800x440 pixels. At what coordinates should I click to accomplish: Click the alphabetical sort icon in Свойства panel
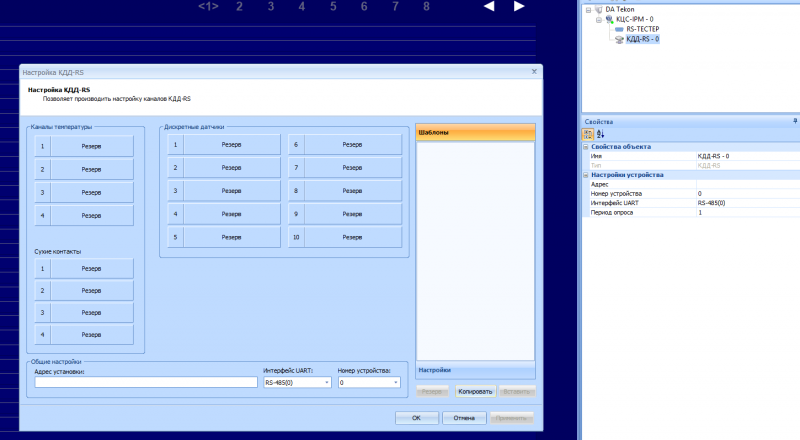[601, 134]
